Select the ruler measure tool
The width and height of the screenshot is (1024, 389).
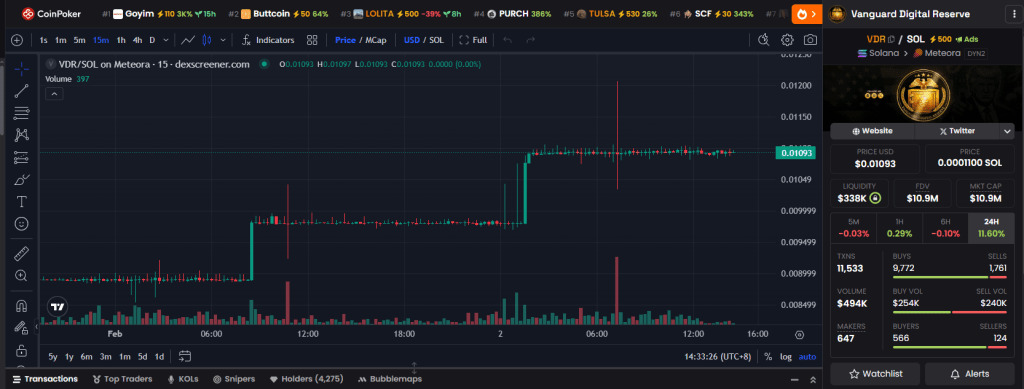point(22,253)
